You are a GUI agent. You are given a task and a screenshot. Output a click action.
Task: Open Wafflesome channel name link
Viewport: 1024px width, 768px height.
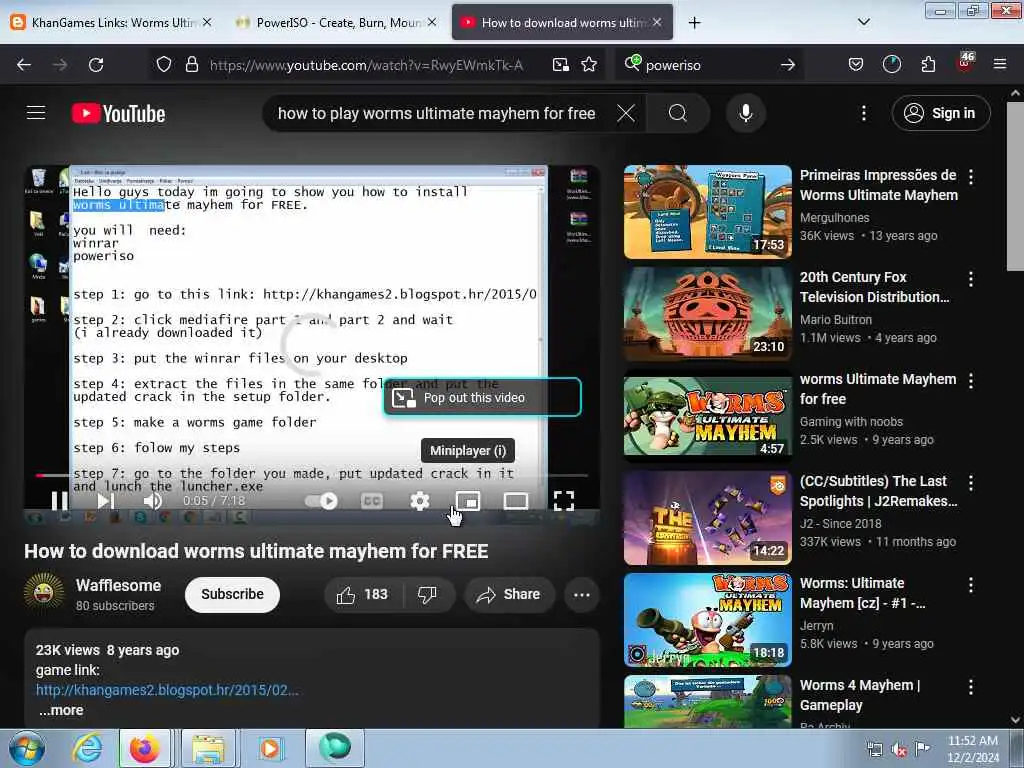point(118,585)
